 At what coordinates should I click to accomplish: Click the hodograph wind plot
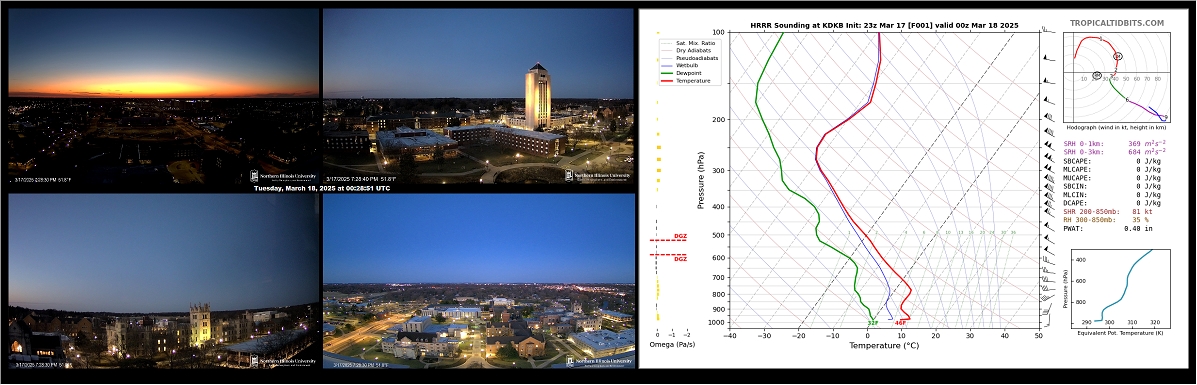pos(1116,78)
